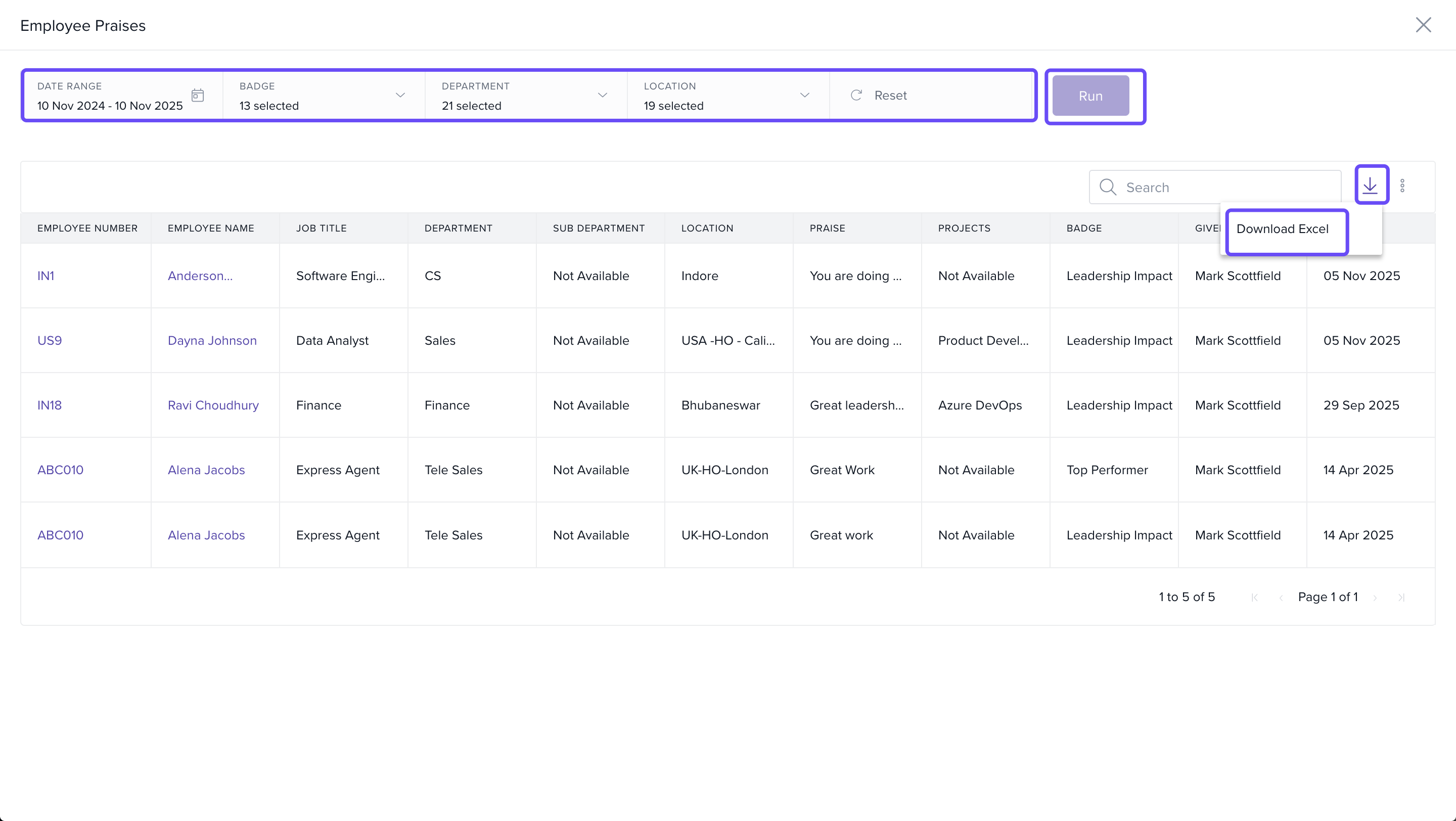Expand the Badge filter dropdown
1456x821 pixels.
[400, 95]
